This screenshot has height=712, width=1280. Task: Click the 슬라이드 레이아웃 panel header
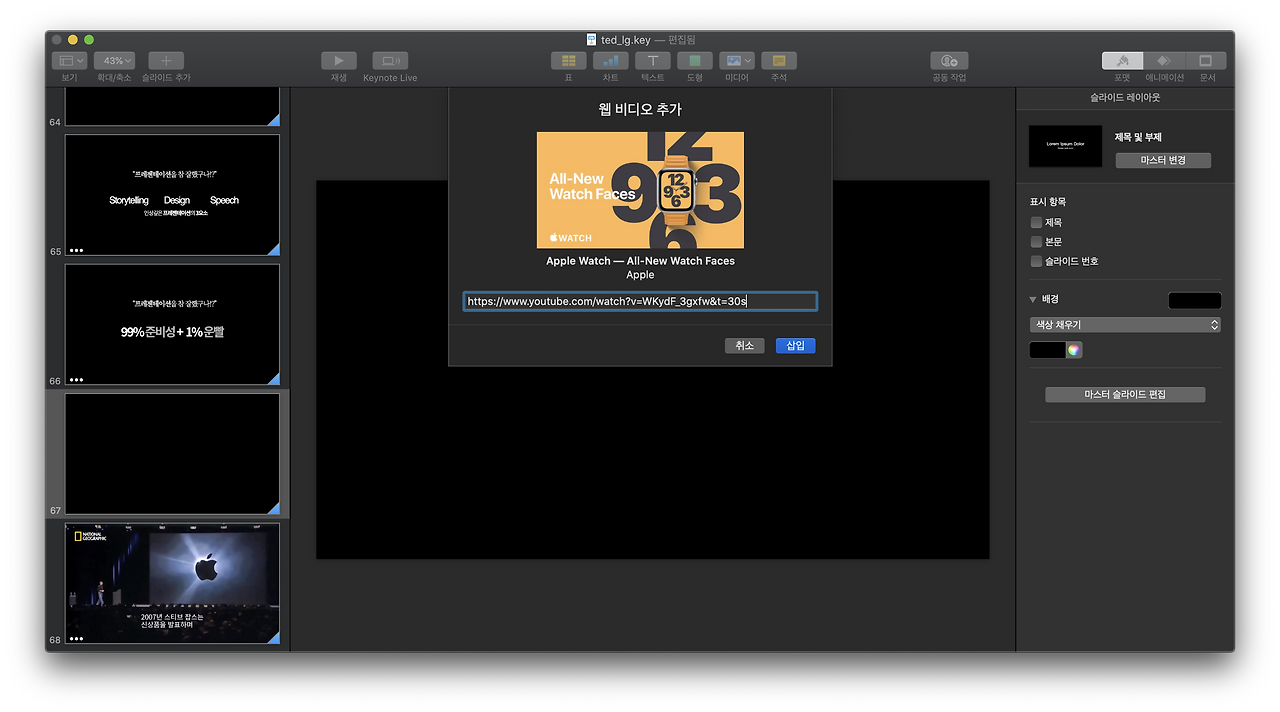pos(1125,98)
